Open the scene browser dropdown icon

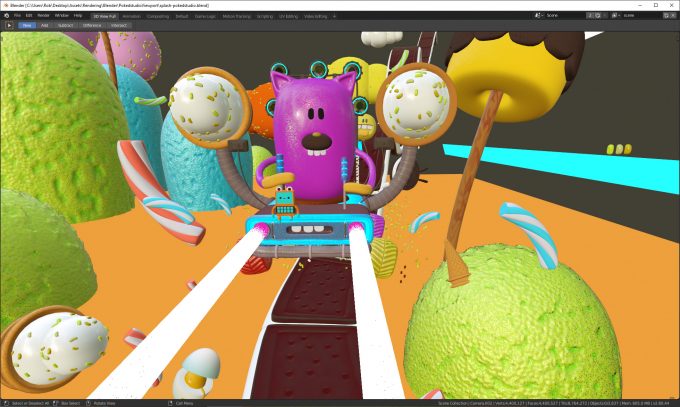tap(539, 15)
